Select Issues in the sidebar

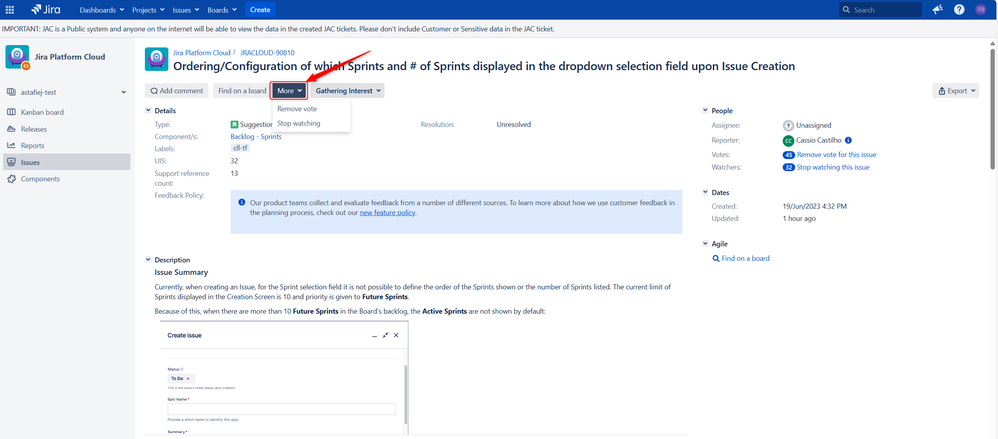point(67,162)
